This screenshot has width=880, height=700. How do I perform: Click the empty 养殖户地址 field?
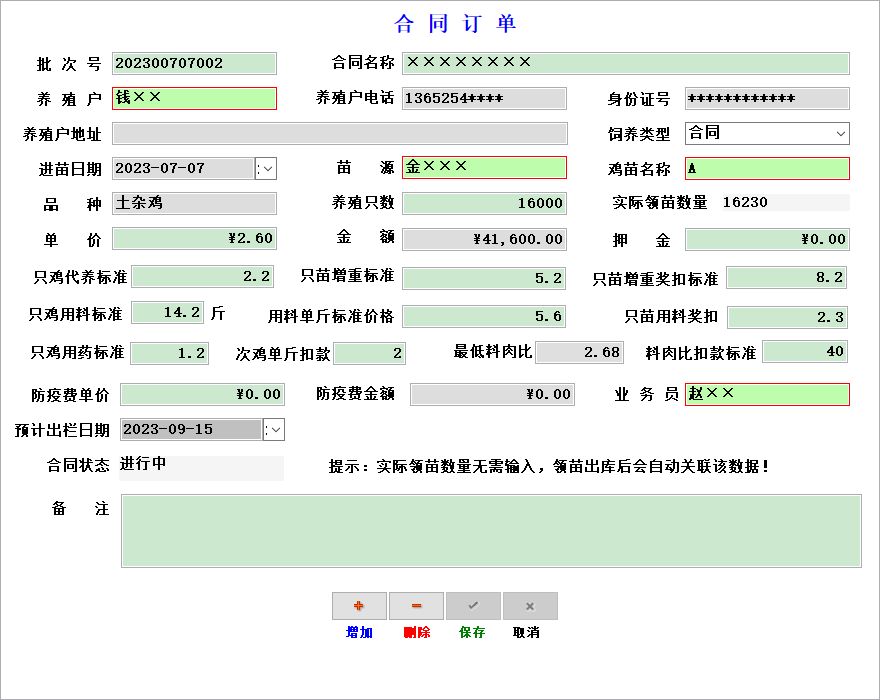340,134
